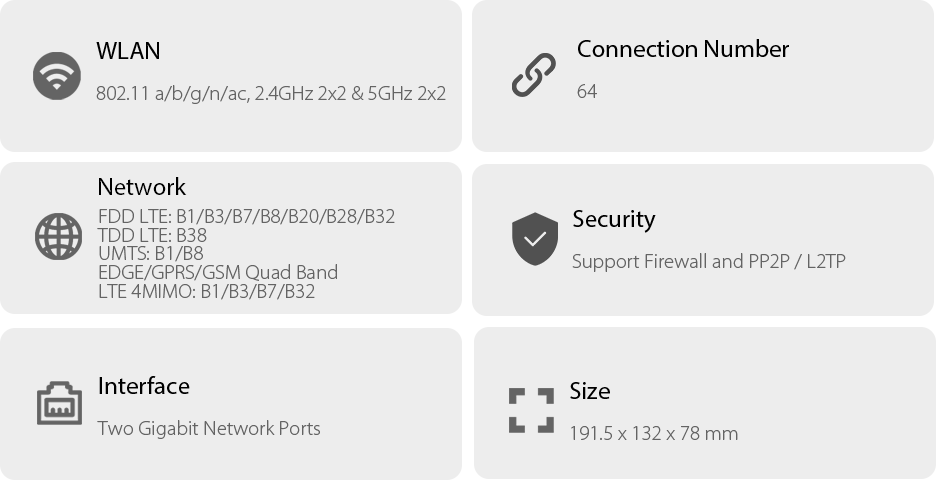Screen dimensions: 936x480
Task: Click the 802.11 a/b/g/n/ac specification text
Action: pyautogui.click(x=271, y=94)
